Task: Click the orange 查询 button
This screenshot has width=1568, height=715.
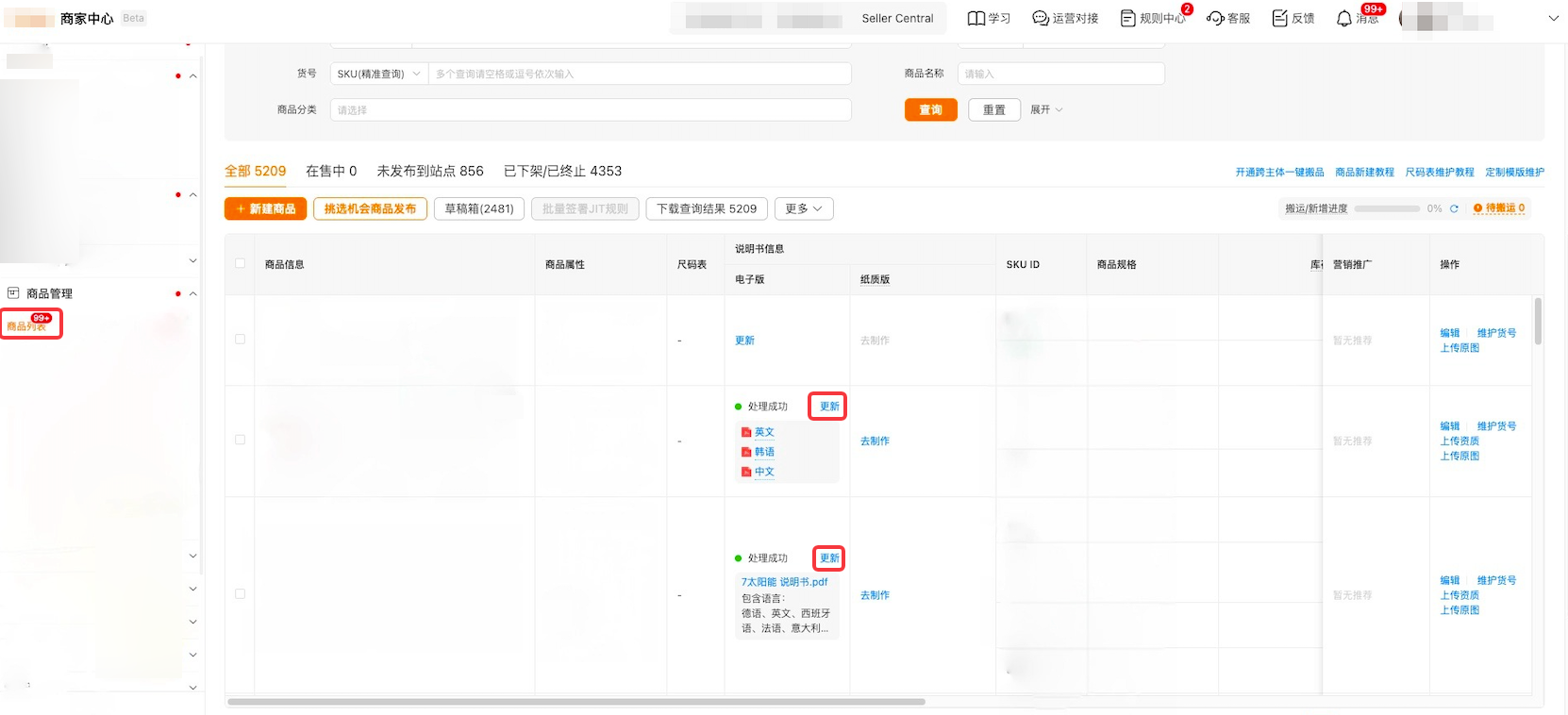Action: coord(930,109)
